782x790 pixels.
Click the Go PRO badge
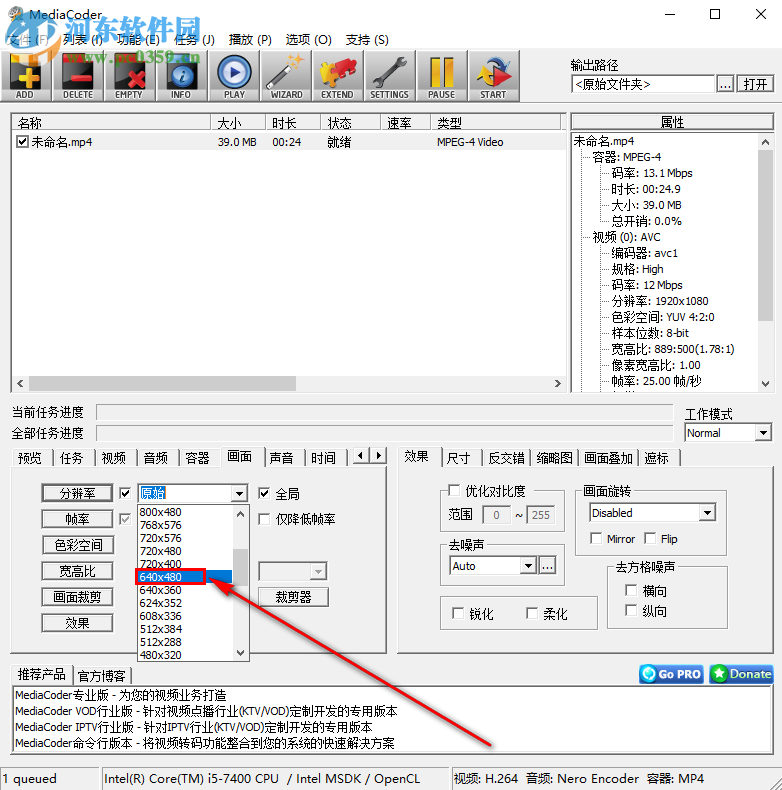672,674
